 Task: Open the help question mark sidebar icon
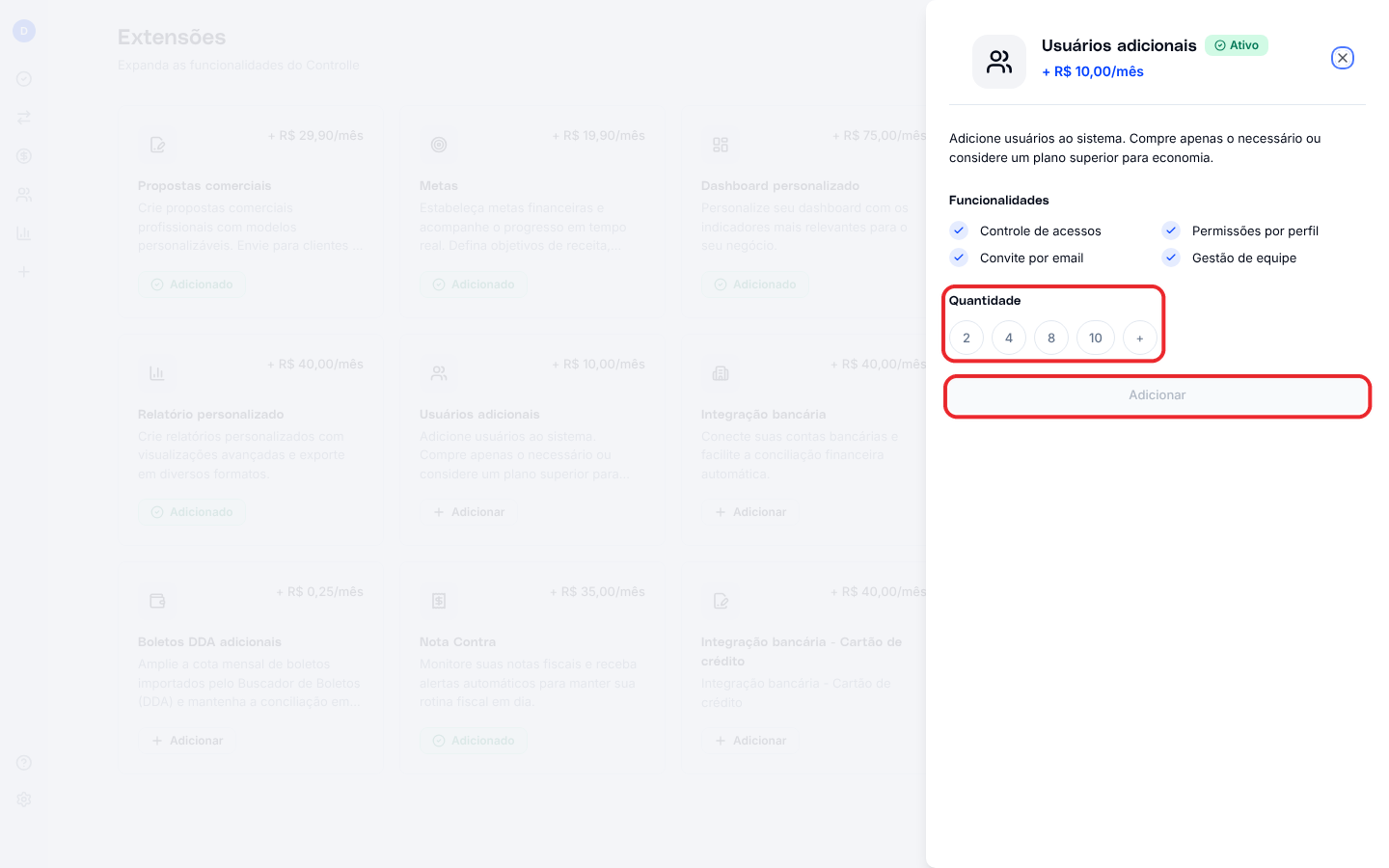pos(24,763)
